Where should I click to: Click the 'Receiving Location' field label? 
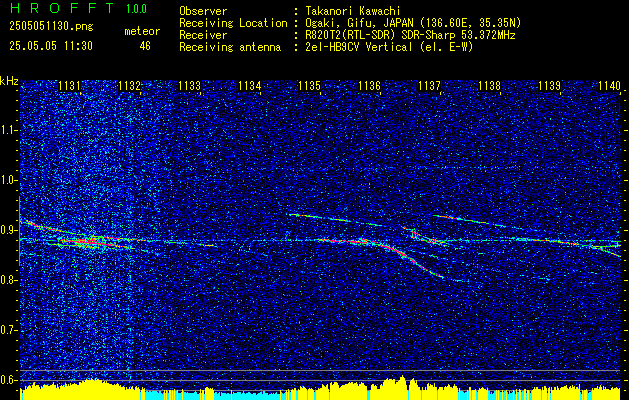233,23
